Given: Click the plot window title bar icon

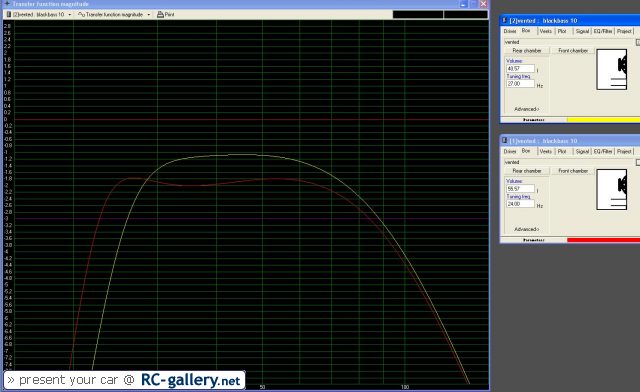Looking at the screenshot, I should click(x=7, y=4).
